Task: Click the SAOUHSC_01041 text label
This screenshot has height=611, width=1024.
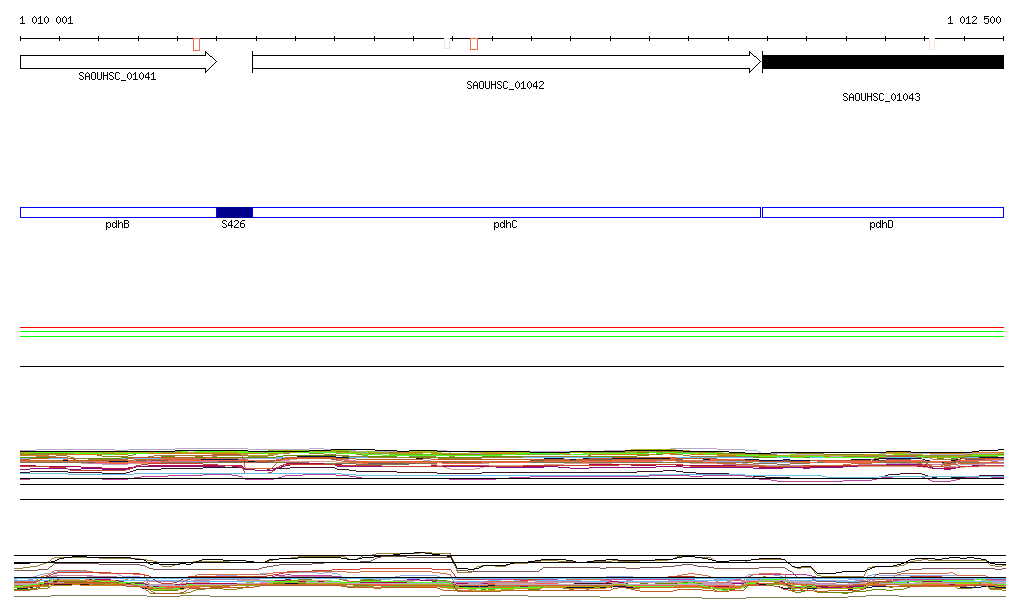Action: coord(117,76)
